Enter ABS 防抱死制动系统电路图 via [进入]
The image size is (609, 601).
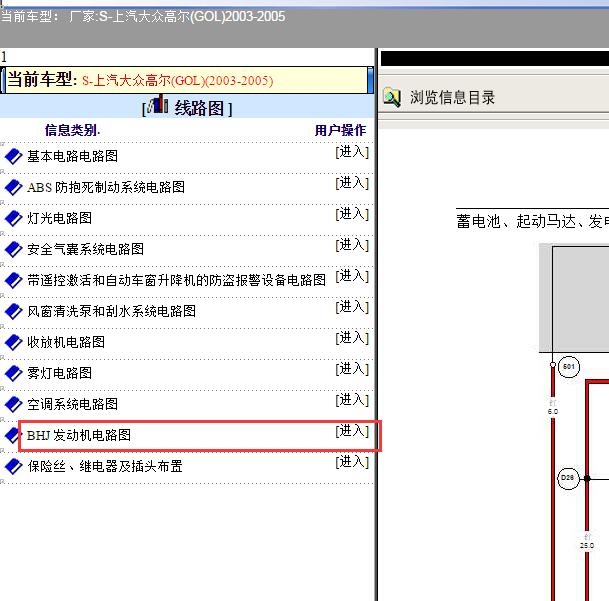pos(352,183)
